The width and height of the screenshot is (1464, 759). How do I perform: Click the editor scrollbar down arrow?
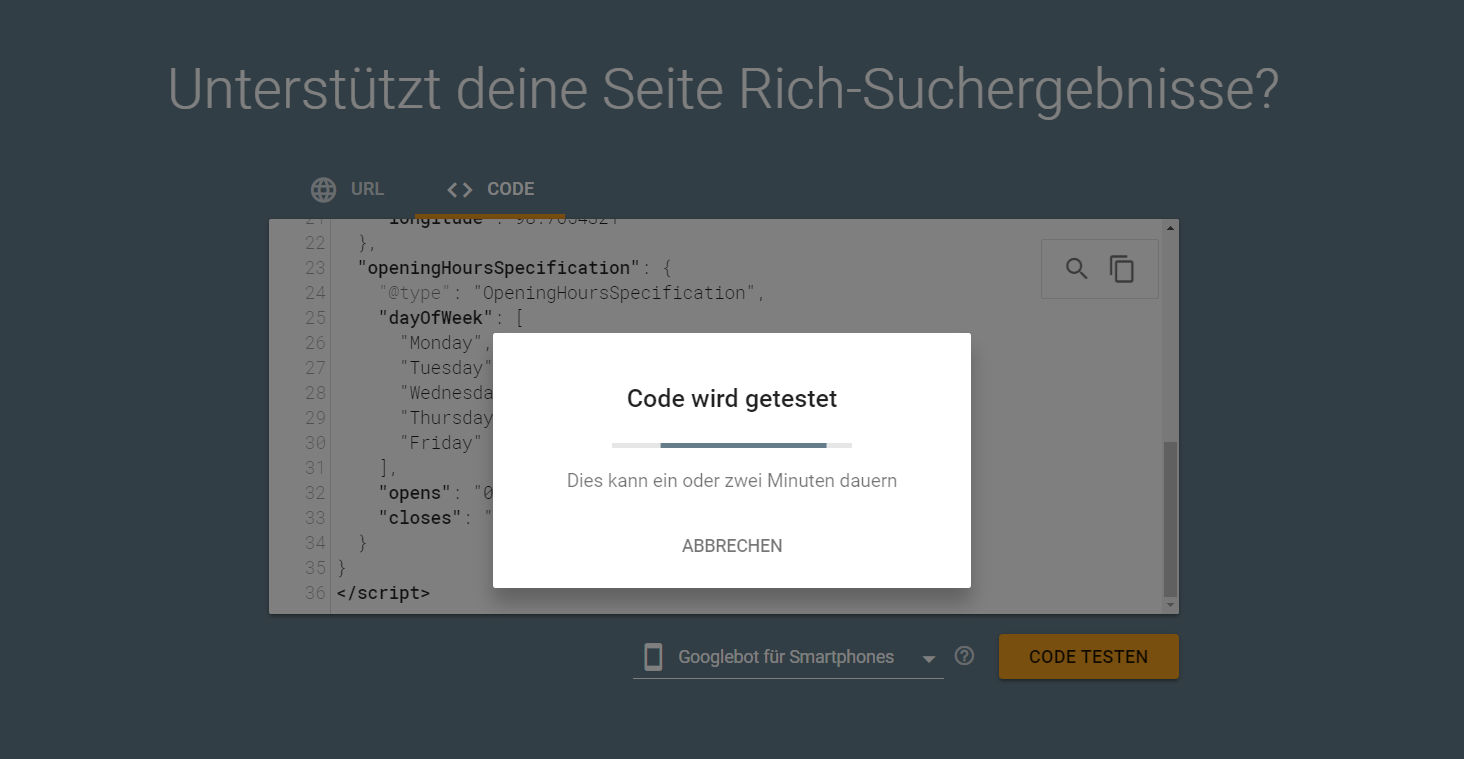pyautogui.click(x=1170, y=605)
